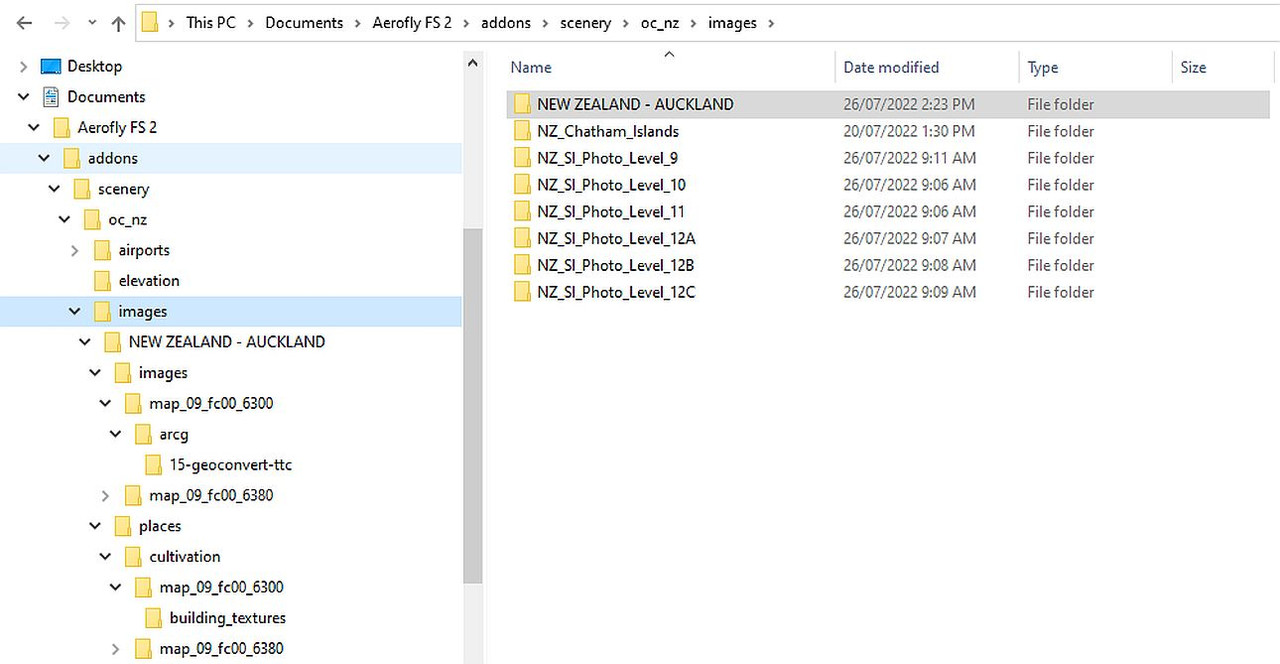The image size is (1280, 664).
Task: Sort by Date modified column header
Action: (891, 67)
